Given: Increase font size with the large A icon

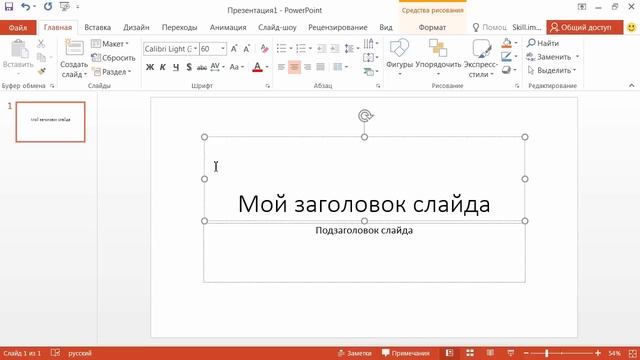Looking at the screenshot, I should click(234, 49).
